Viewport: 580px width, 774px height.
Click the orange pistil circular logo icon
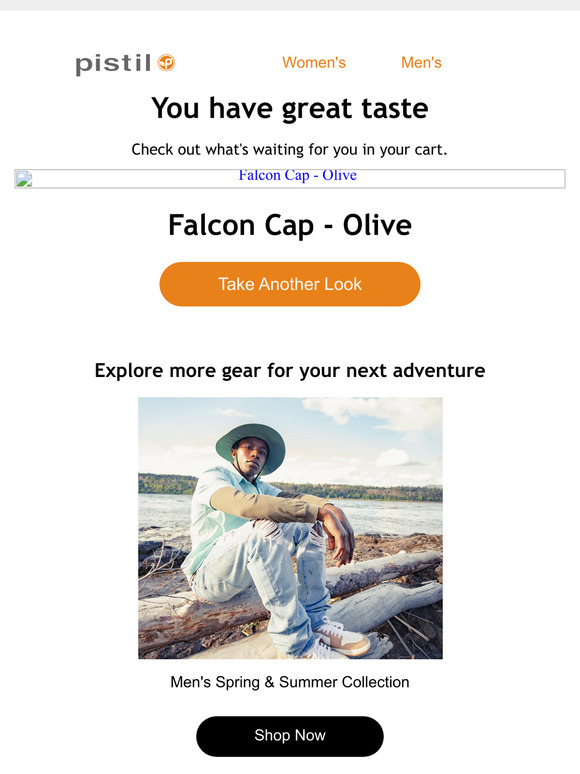coord(166,63)
